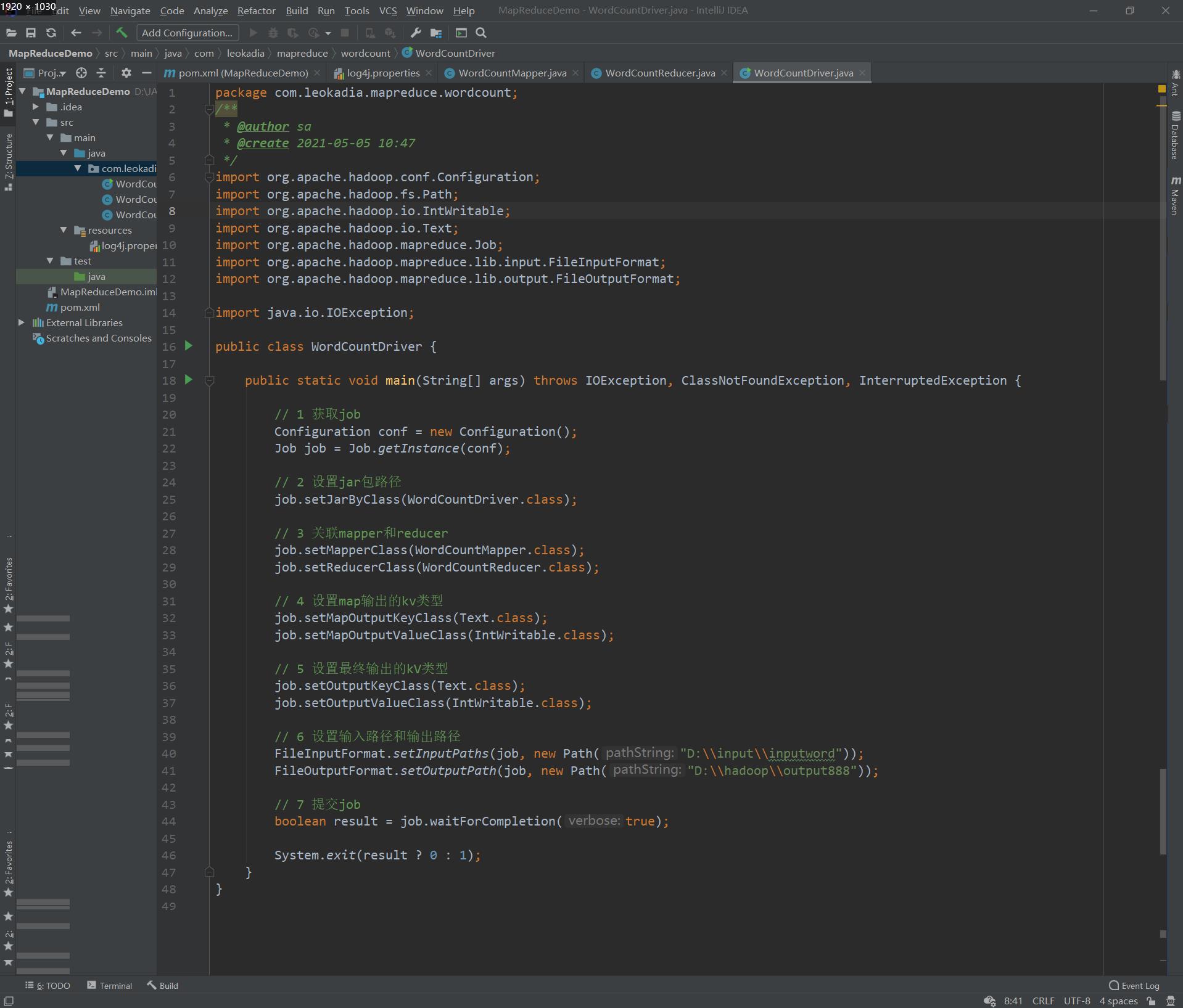1183x1008 pixels.
Task: Click the Debug bug toolbar icon
Action: tap(273, 33)
